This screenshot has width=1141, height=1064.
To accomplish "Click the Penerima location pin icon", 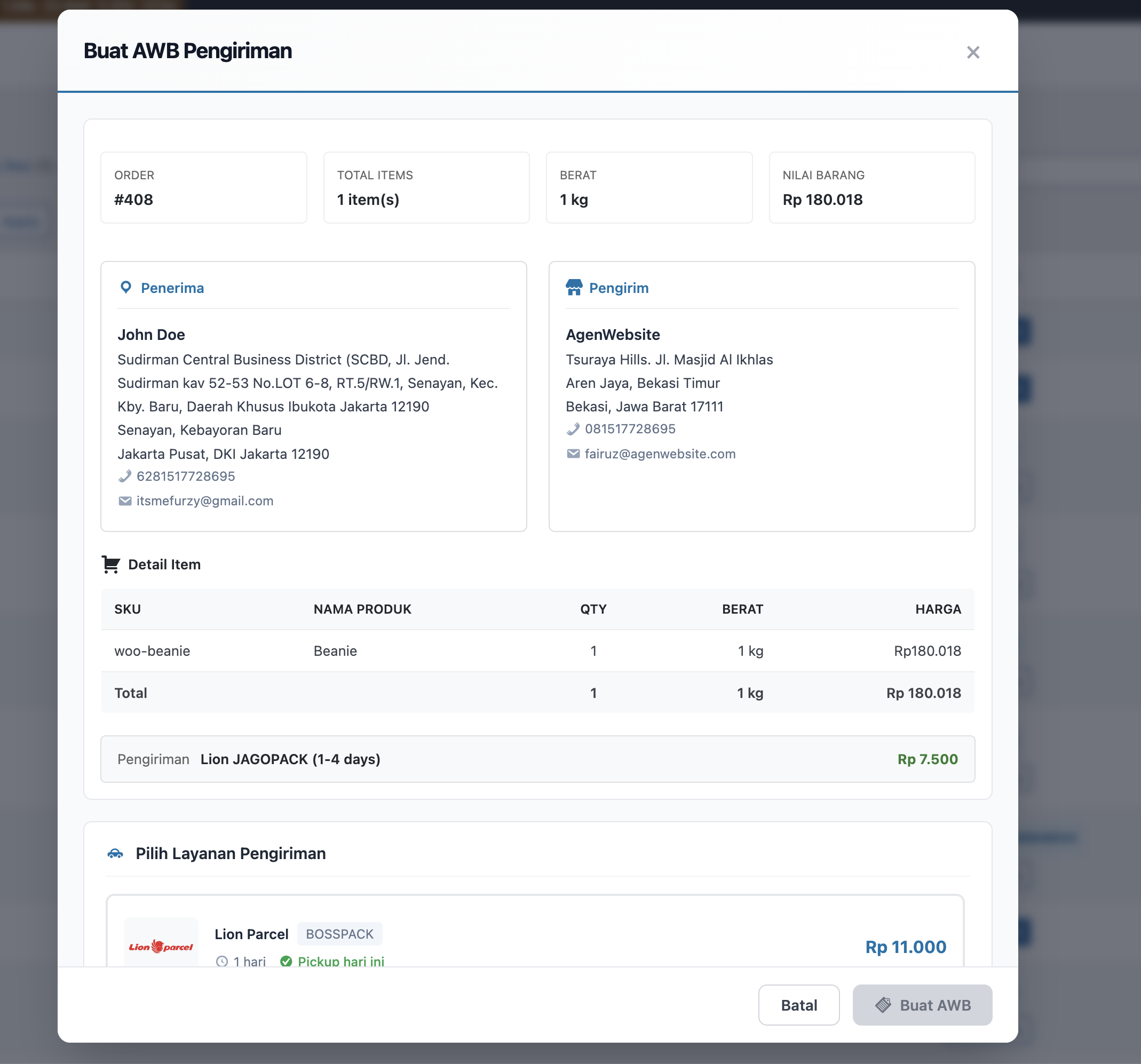I will tap(126, 288).
